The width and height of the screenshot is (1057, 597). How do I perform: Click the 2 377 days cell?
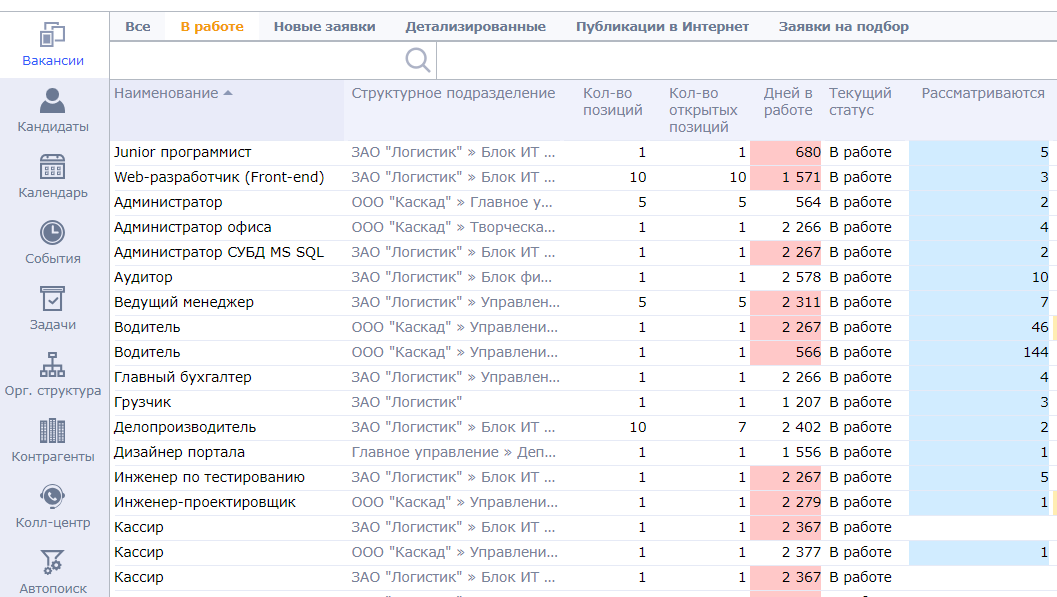(785, 552)
